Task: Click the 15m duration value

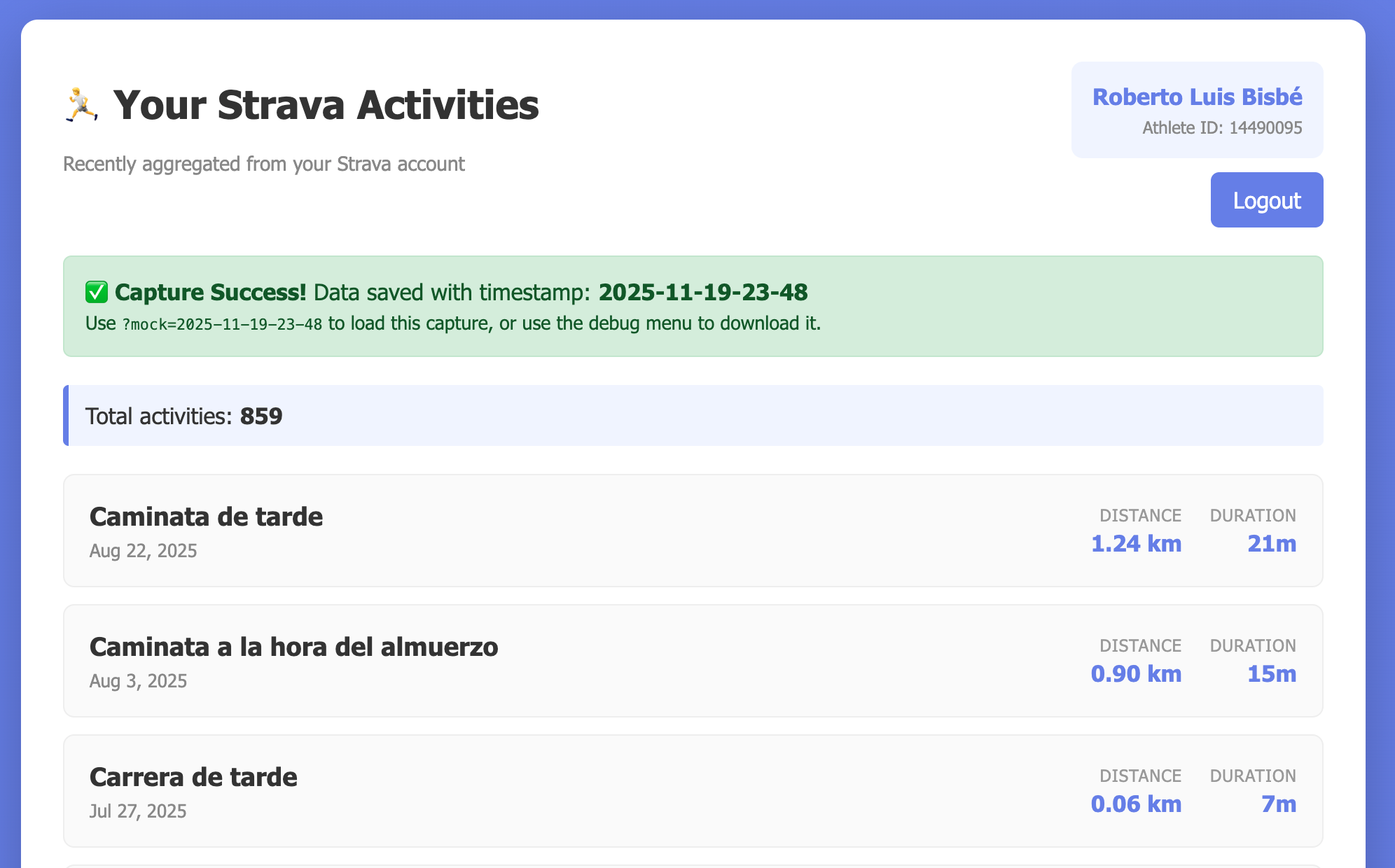Action: pos(1271,674)
